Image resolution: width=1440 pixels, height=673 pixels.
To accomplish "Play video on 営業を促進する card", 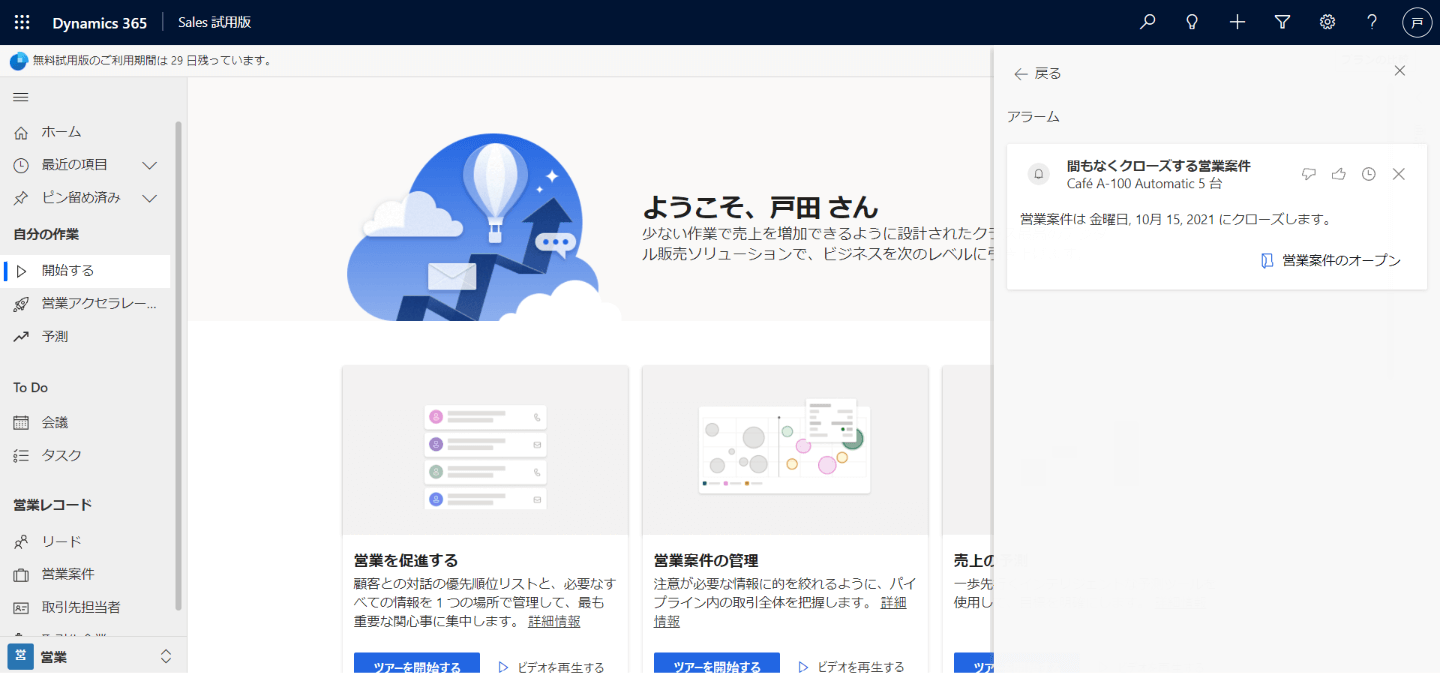I will coord(551,667).
